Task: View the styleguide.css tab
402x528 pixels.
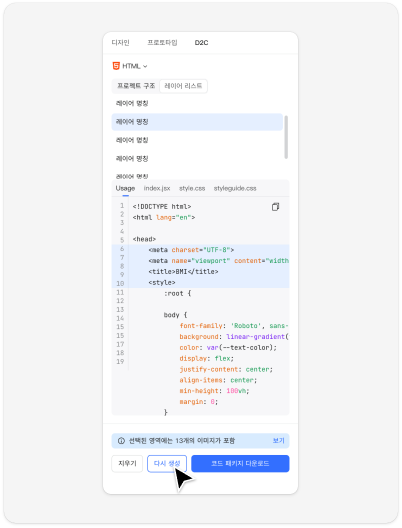Action: (235, 188)
